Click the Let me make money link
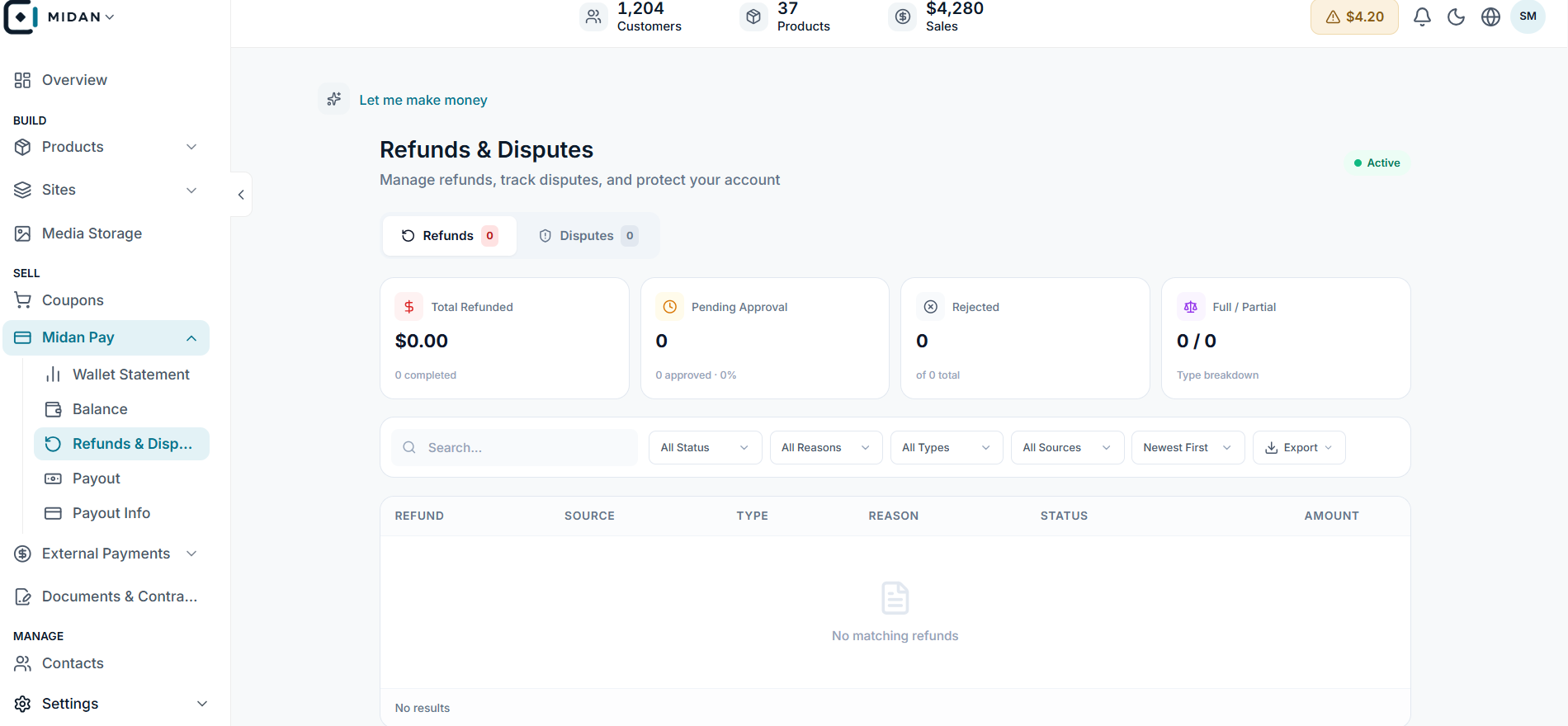Screen dimensions: 1568x726 tap(423, 100)
